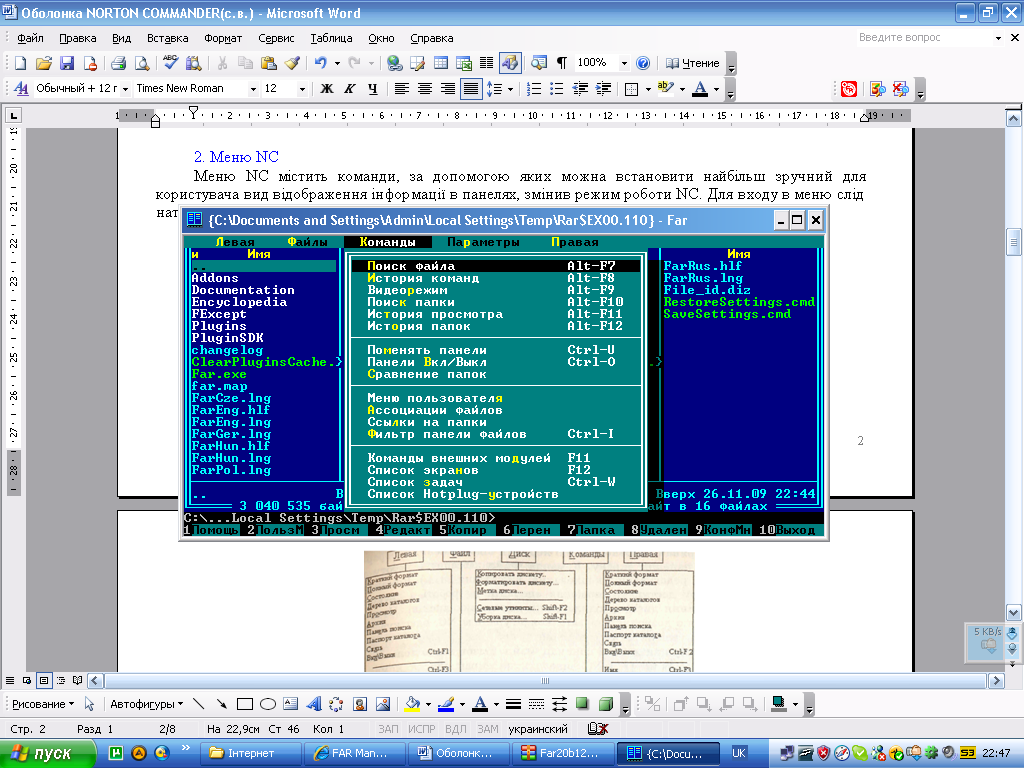Expand the line spacing dropdown arrow

(510, 89)
